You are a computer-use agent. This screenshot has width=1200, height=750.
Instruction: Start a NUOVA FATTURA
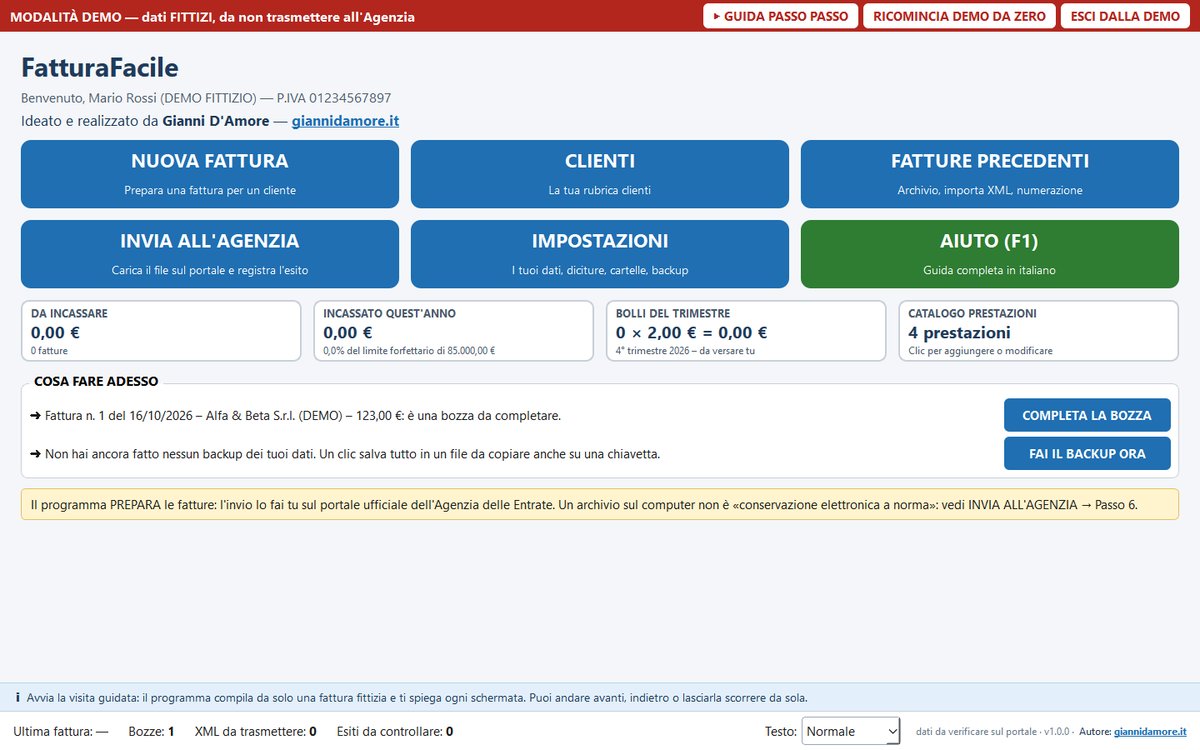(x=210, y=174)
